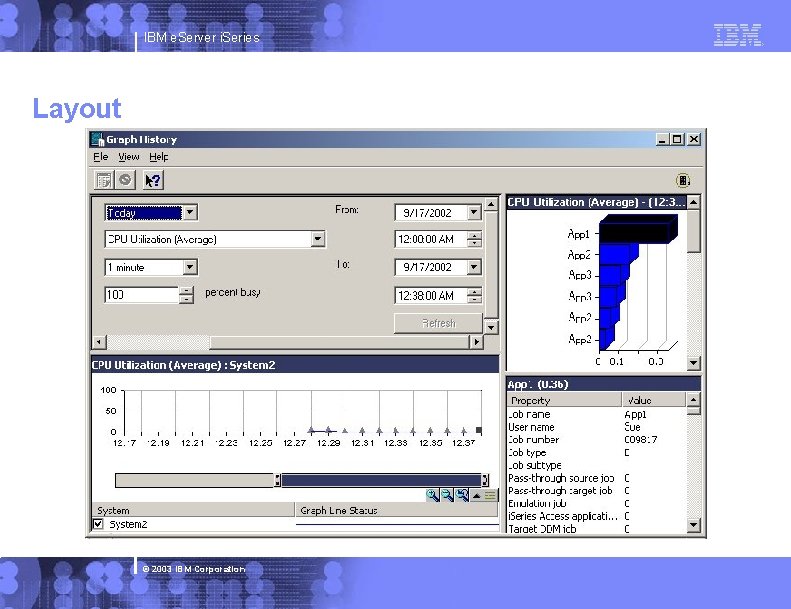Click the left handle of the time range bar

(x=277, y=480)
